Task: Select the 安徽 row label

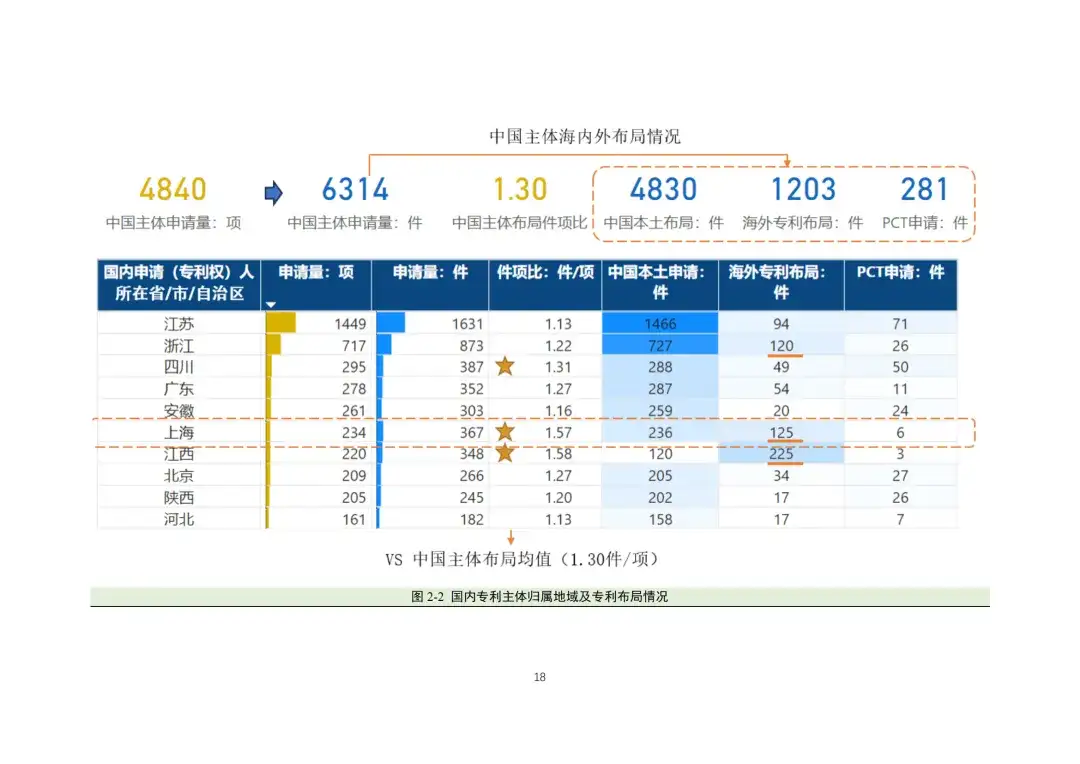Action: tap(179, 411)
